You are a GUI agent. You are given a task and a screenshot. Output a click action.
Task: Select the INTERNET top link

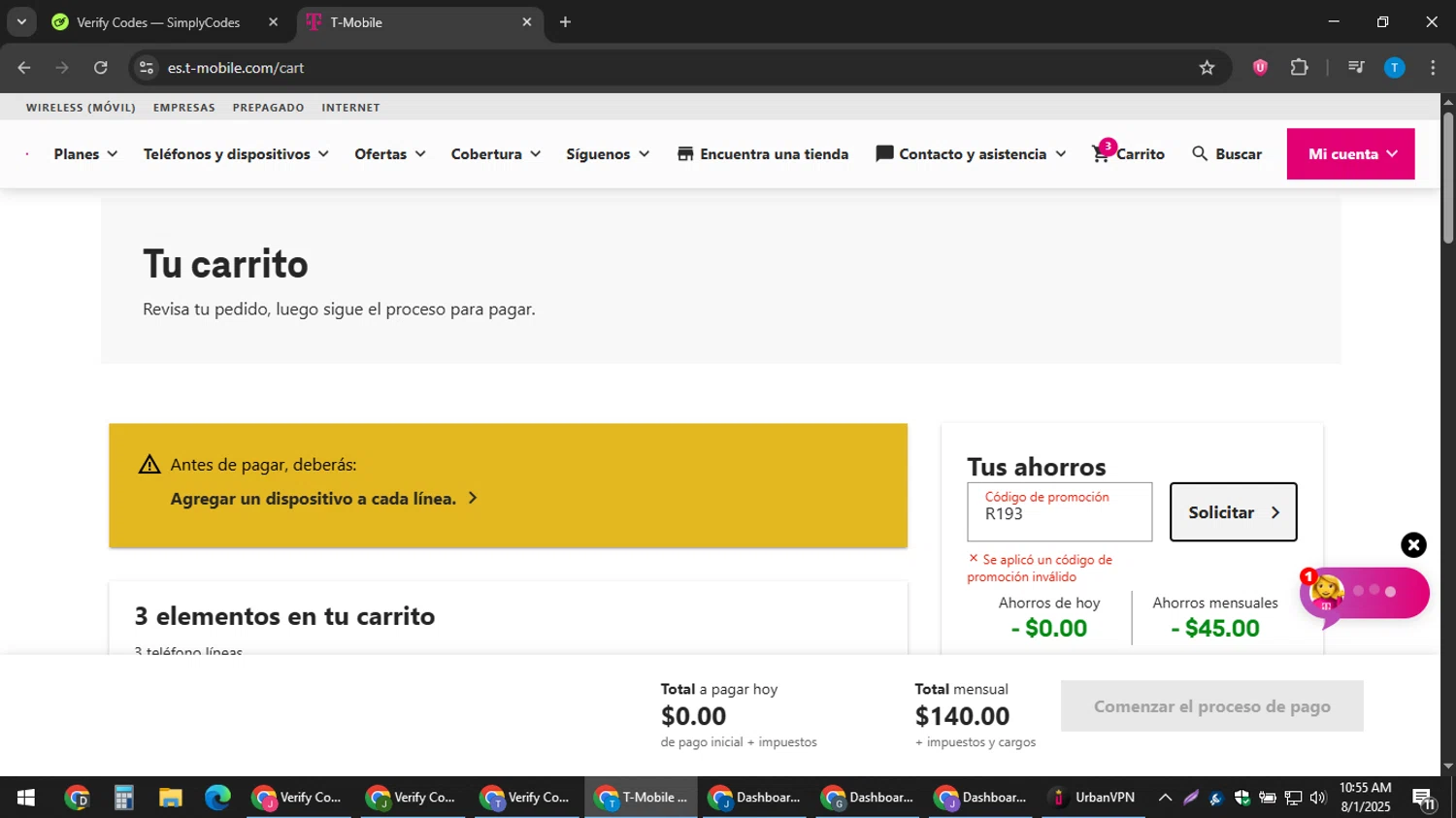click(350, 107)
